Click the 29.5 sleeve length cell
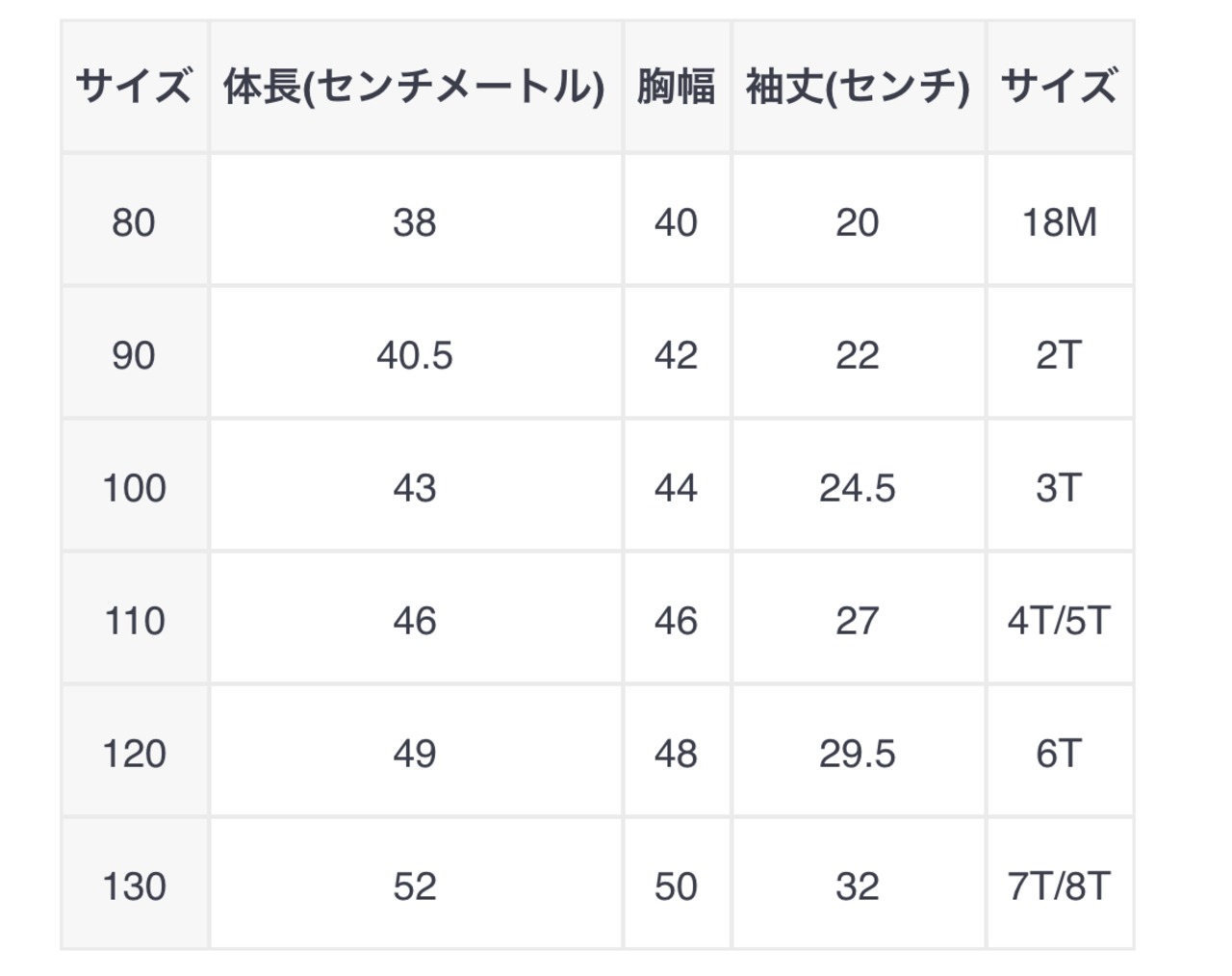This screenshot has height=976, width=1232. click(x=858, y=754)
